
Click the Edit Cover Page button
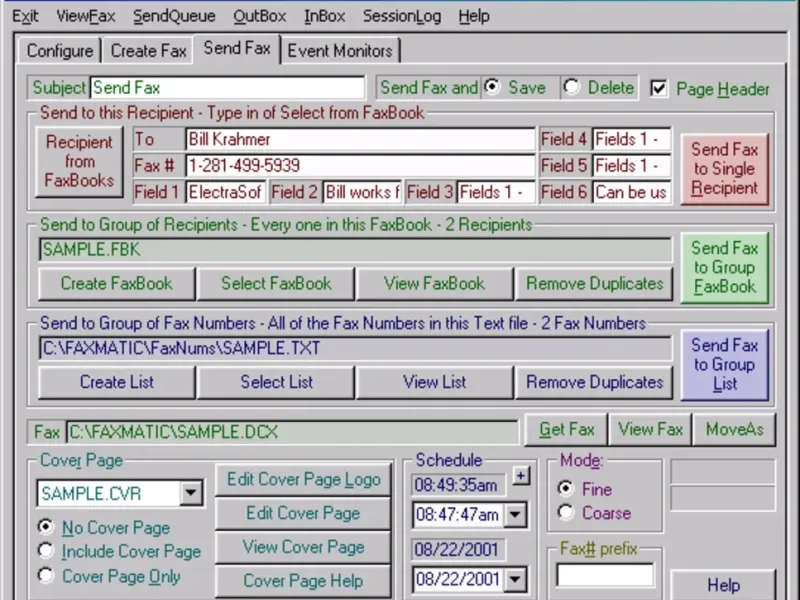coord(304,513)
